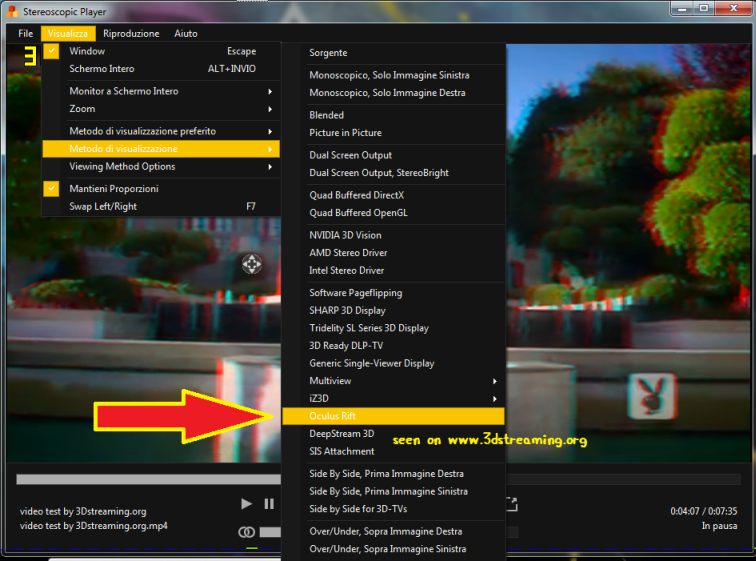Select Picture in Picture method
This screenshot has width=756, height=561.
[x=393, y=133]
